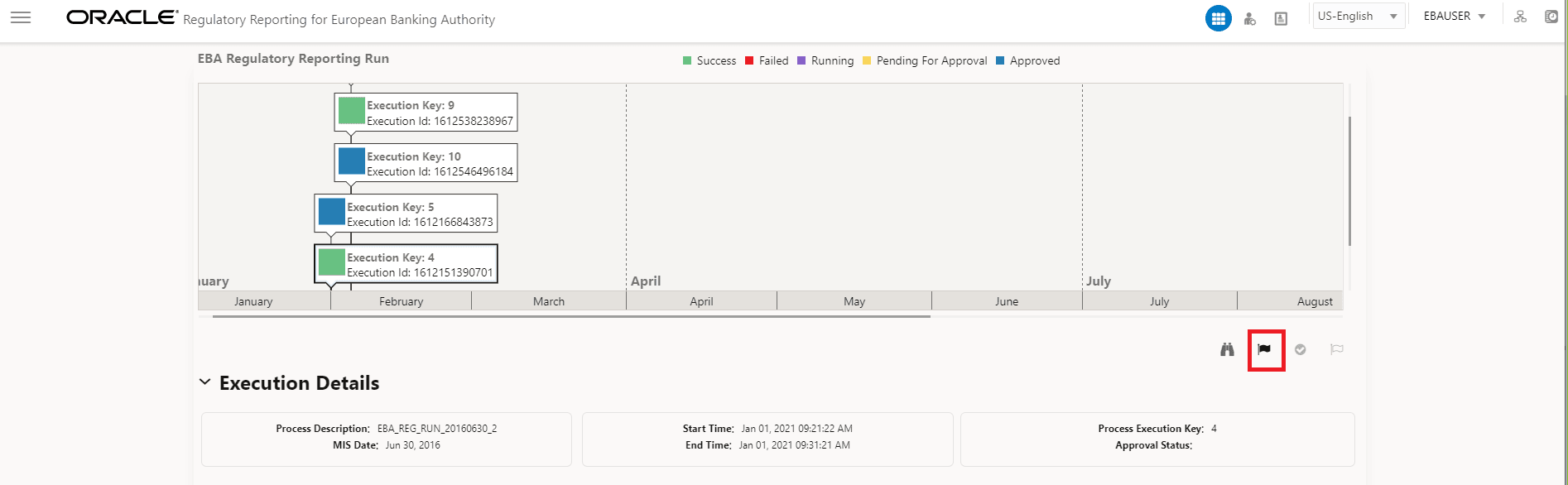Click the EBA Regulatory Reporting Run heading
The image size is (1568, 485).
tap(293, 59)
